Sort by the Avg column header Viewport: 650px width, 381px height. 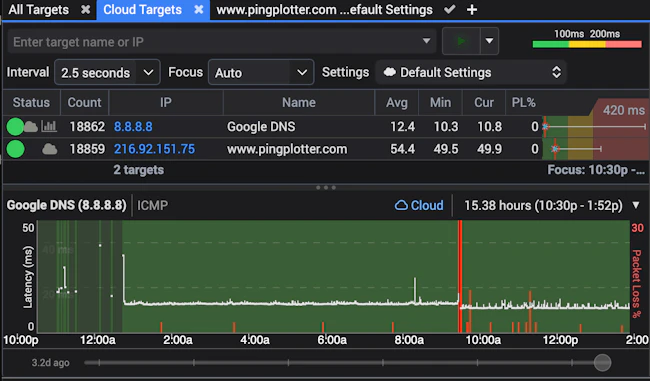pyautogui.click(x=397, y=102)
